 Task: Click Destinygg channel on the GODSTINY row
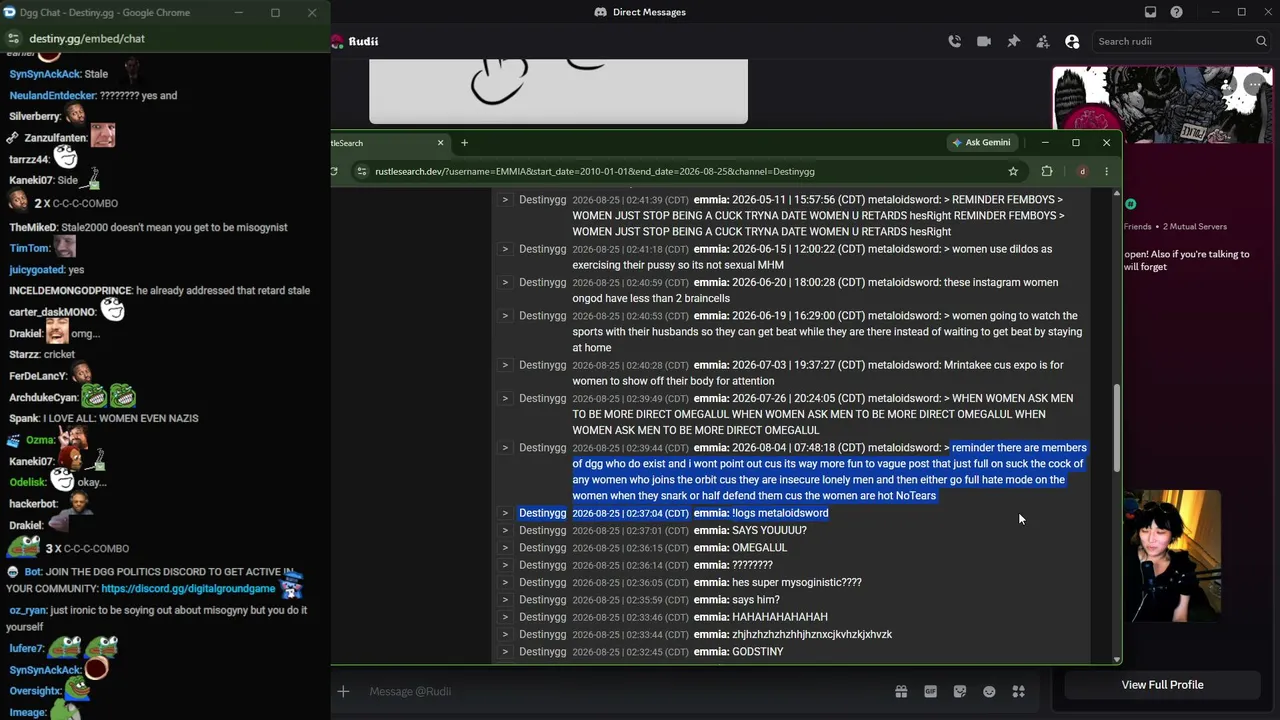[x=542, y=652]
